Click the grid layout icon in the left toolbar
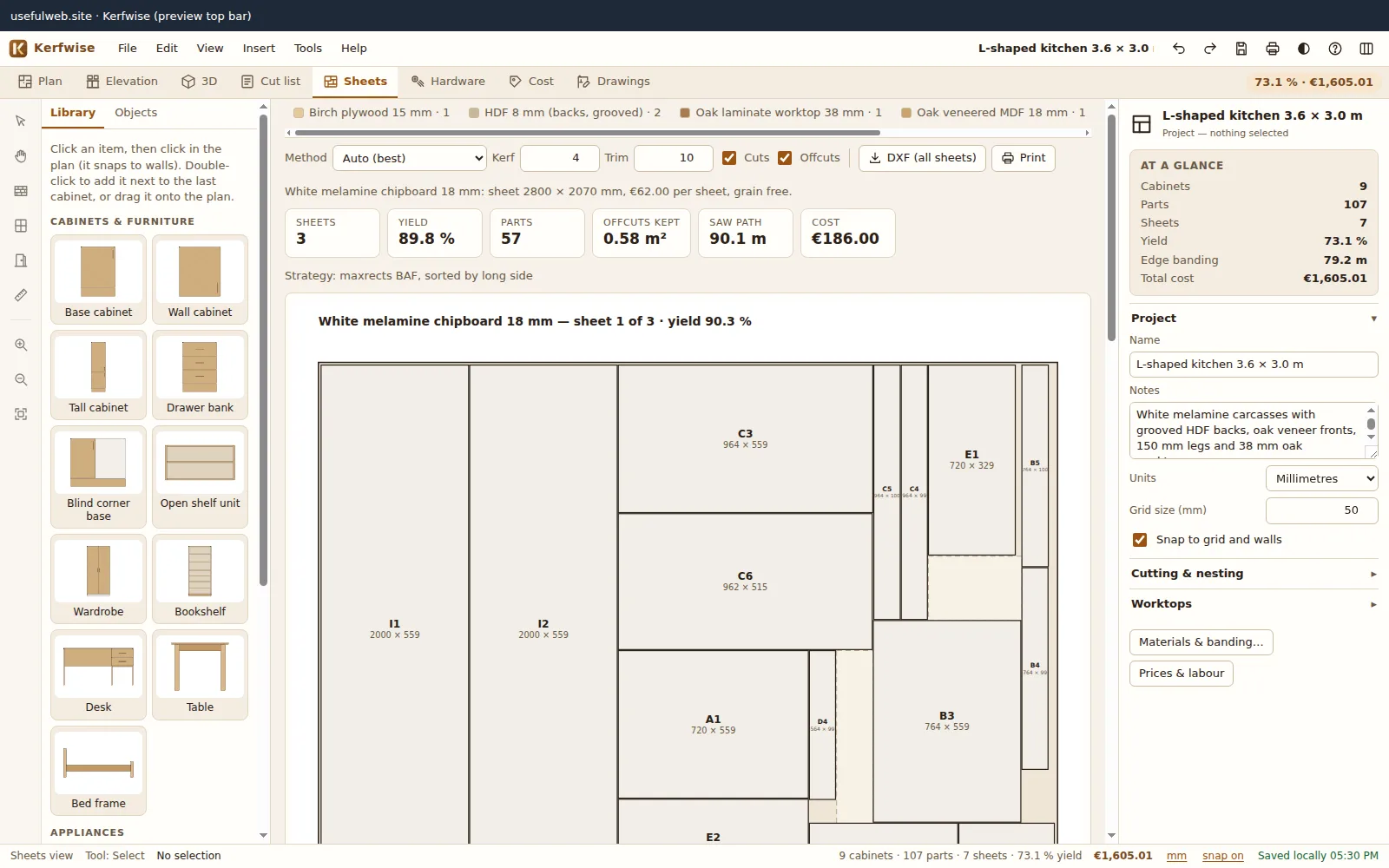The width and height of the screenshot is (1389, 868). [21, 226]
